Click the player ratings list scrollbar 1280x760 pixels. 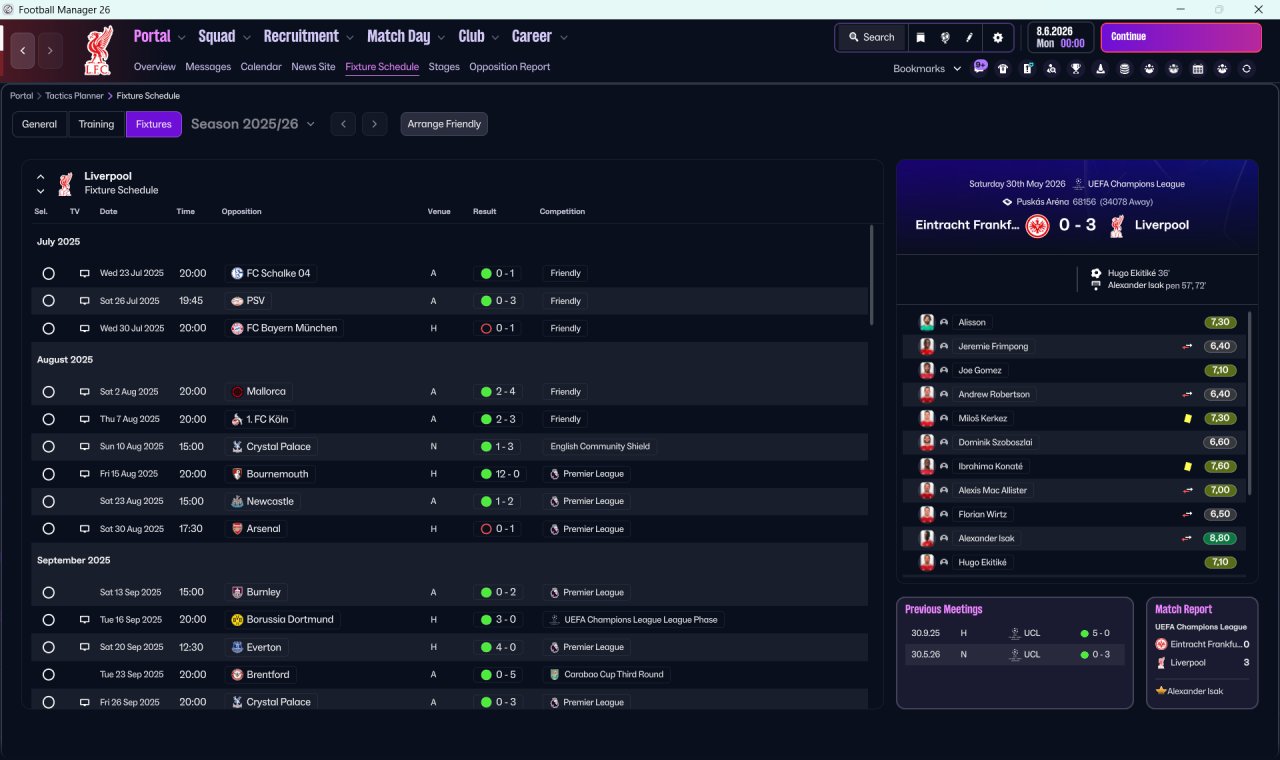(1250, 402)
